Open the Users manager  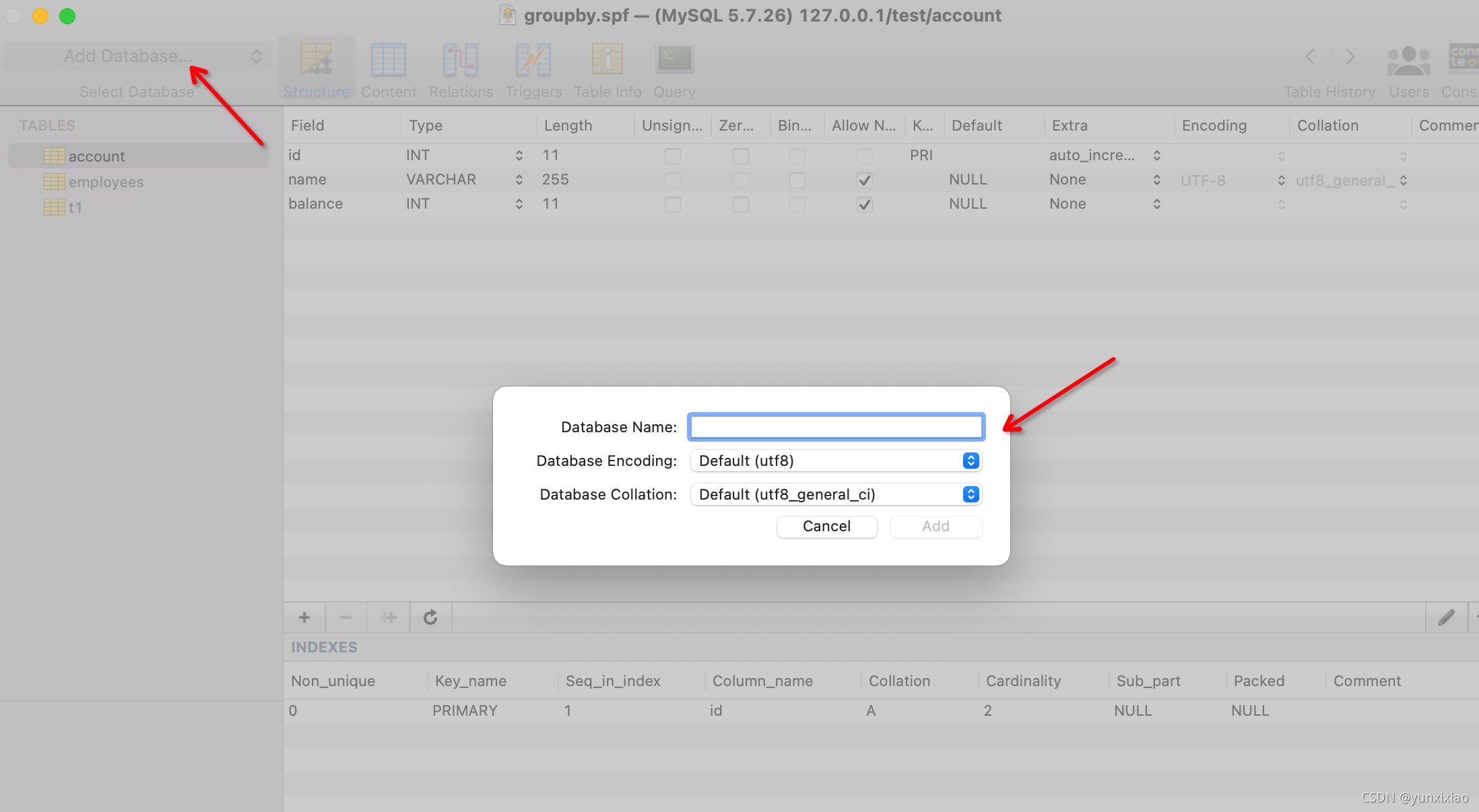click(x=1408, y=67)
